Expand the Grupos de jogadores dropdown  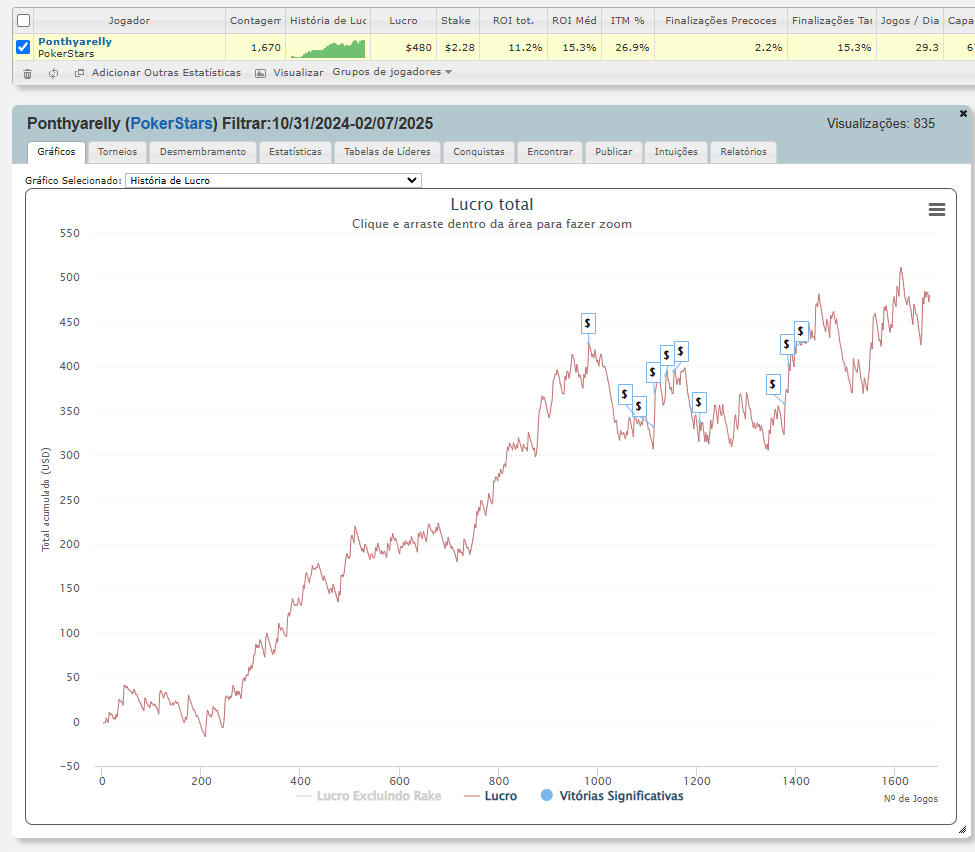pos(392,72)
